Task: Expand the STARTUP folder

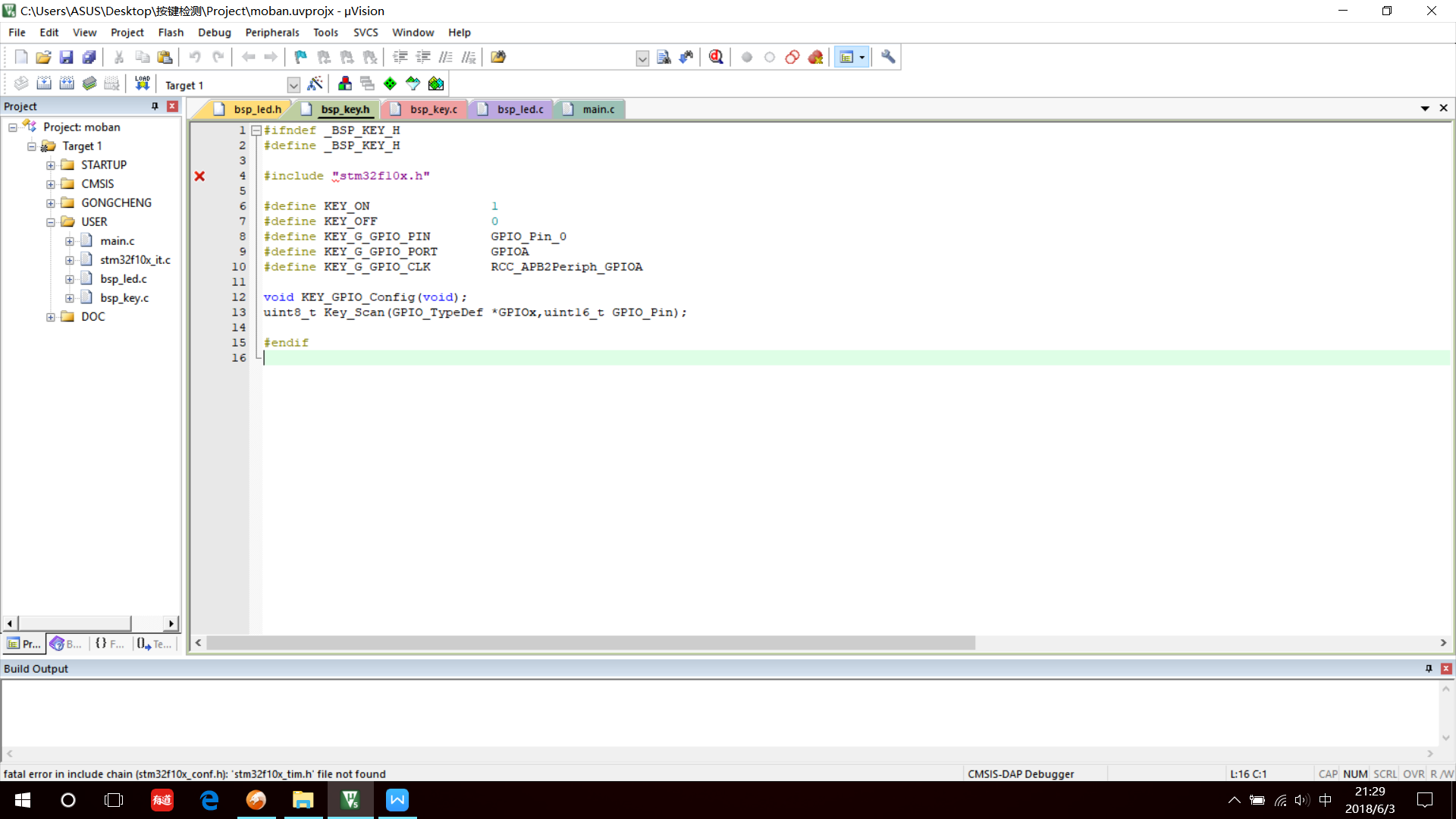Action: (51, 165)
